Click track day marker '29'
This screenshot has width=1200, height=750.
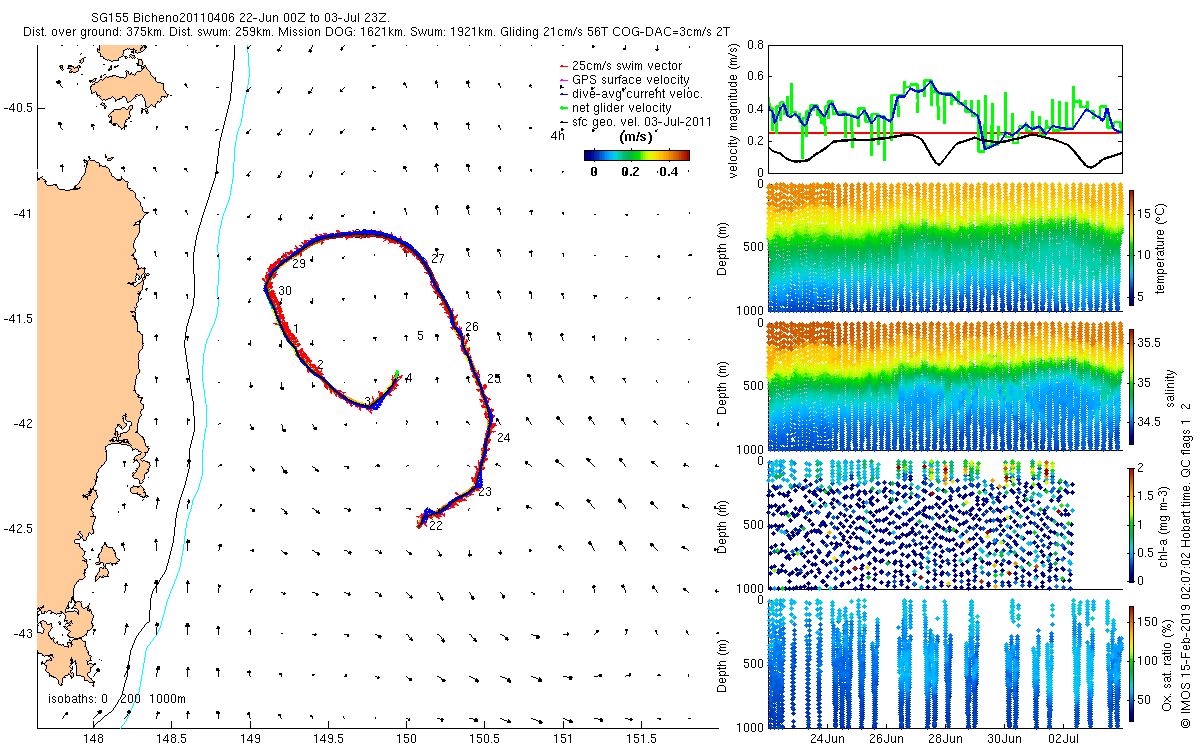(x=299, y=264)
